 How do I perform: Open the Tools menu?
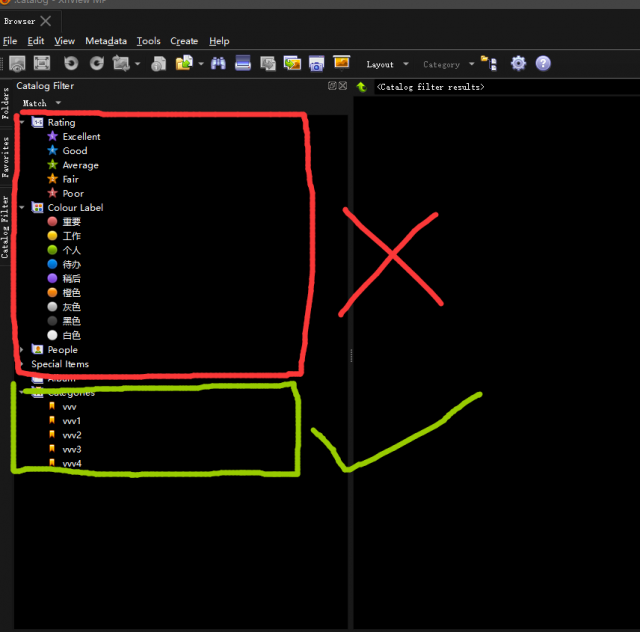[148, 41]
